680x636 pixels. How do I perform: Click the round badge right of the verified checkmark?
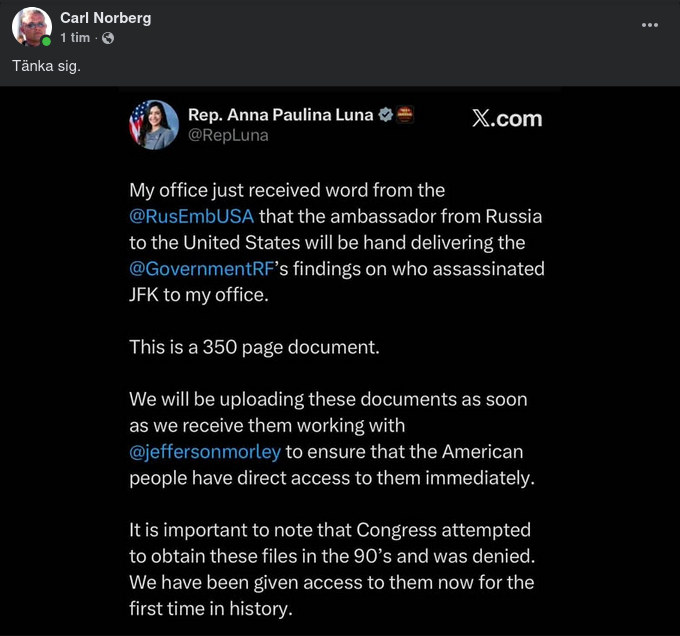click(x=406, y=114)
